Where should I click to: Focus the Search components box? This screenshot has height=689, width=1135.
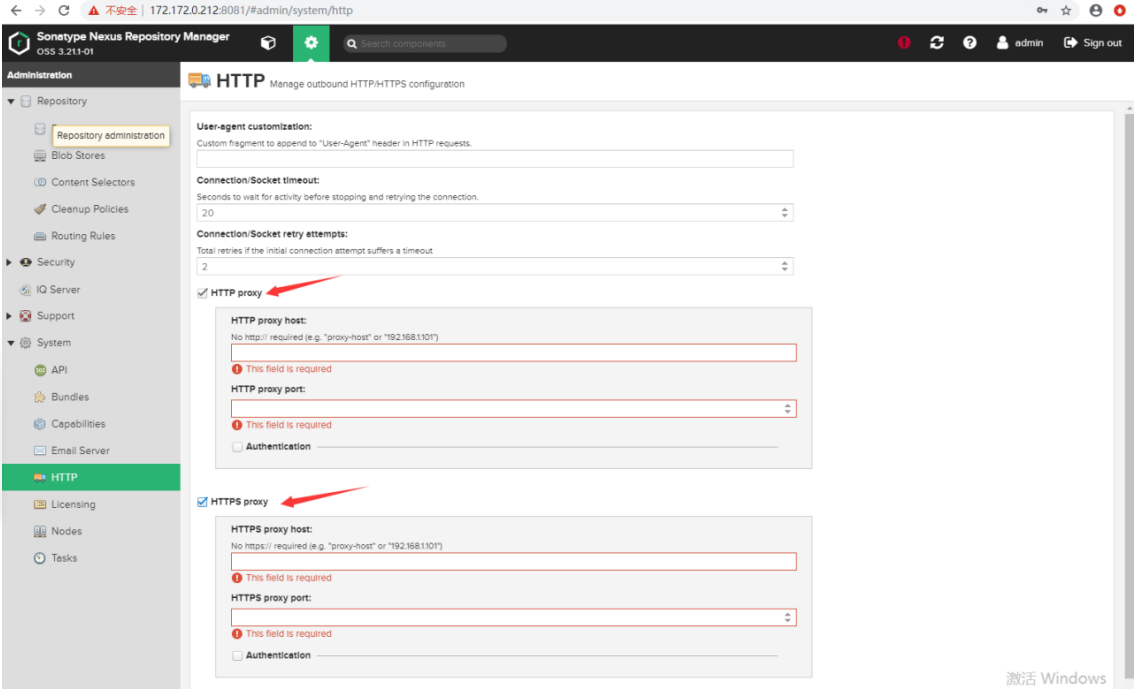point(425,43)
